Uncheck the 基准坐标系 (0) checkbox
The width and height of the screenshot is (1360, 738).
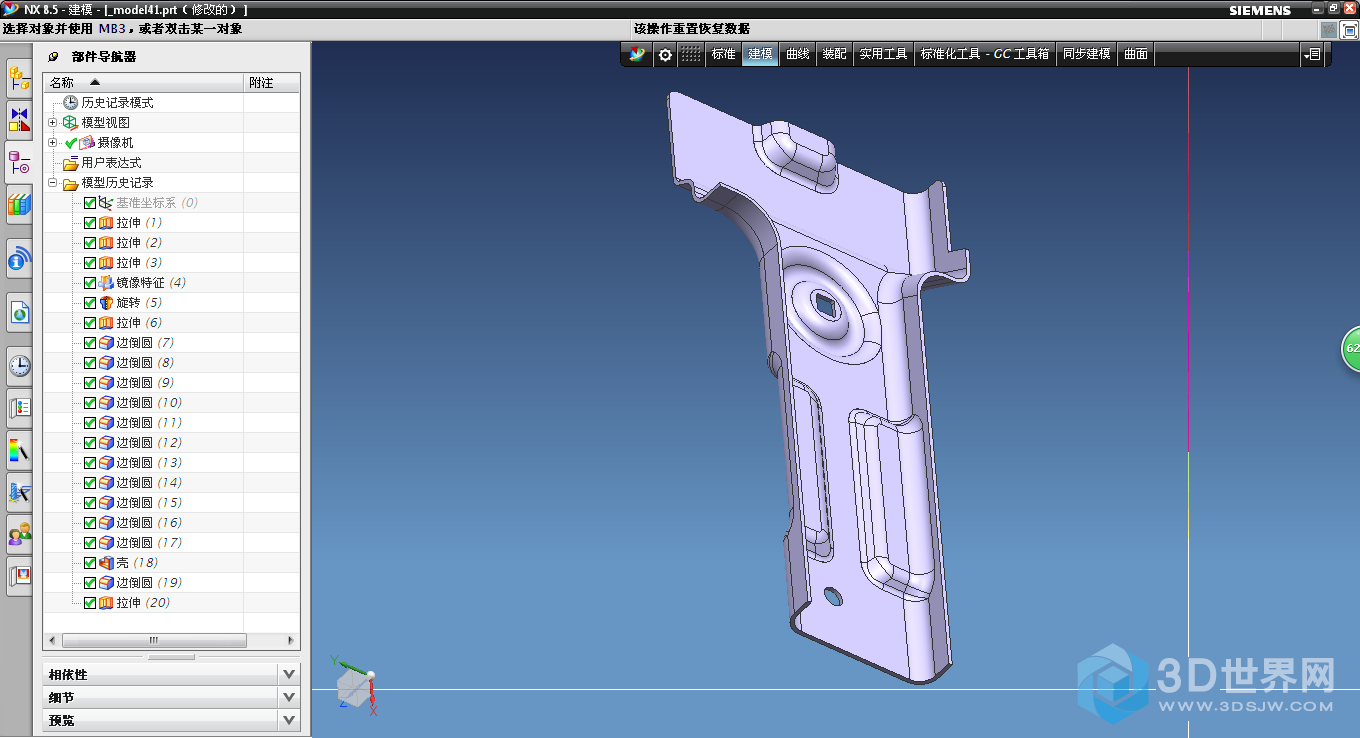pyautogui.click(x=90, y=203)
